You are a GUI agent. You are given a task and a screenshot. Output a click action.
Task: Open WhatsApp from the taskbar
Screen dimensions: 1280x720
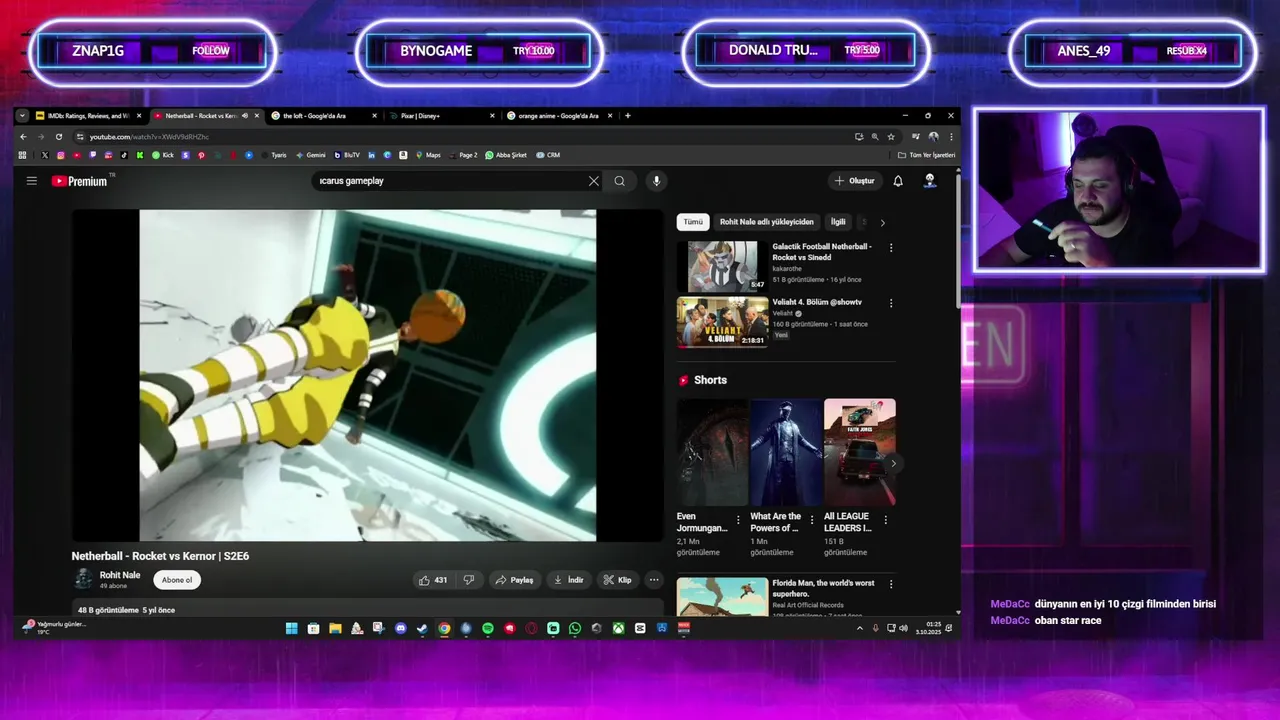(575, 628)
